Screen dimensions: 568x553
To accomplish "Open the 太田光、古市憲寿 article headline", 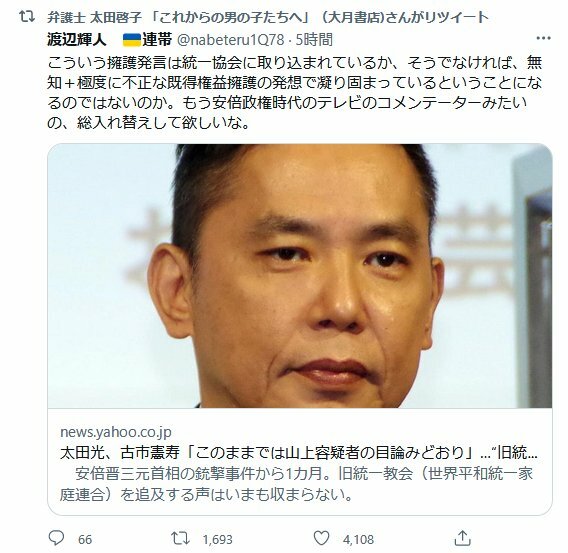I will click(298, 453).
